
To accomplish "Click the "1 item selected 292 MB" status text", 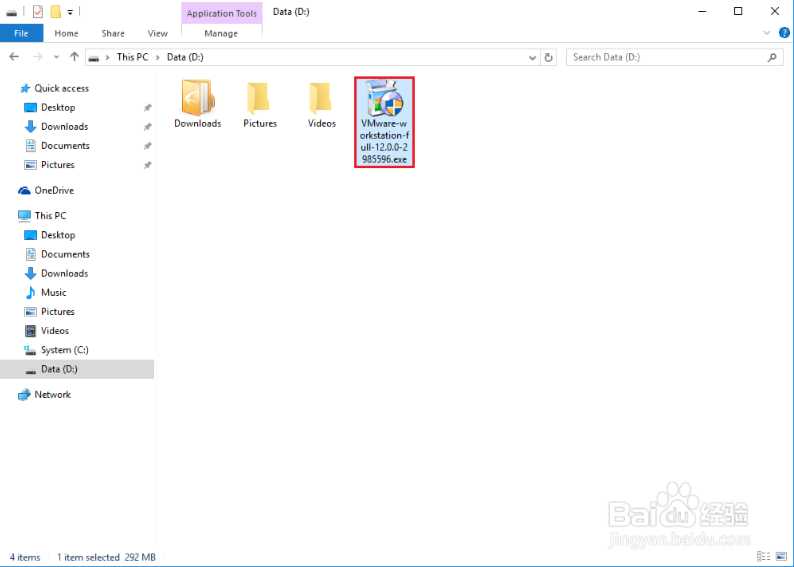I will pos(106,557).
